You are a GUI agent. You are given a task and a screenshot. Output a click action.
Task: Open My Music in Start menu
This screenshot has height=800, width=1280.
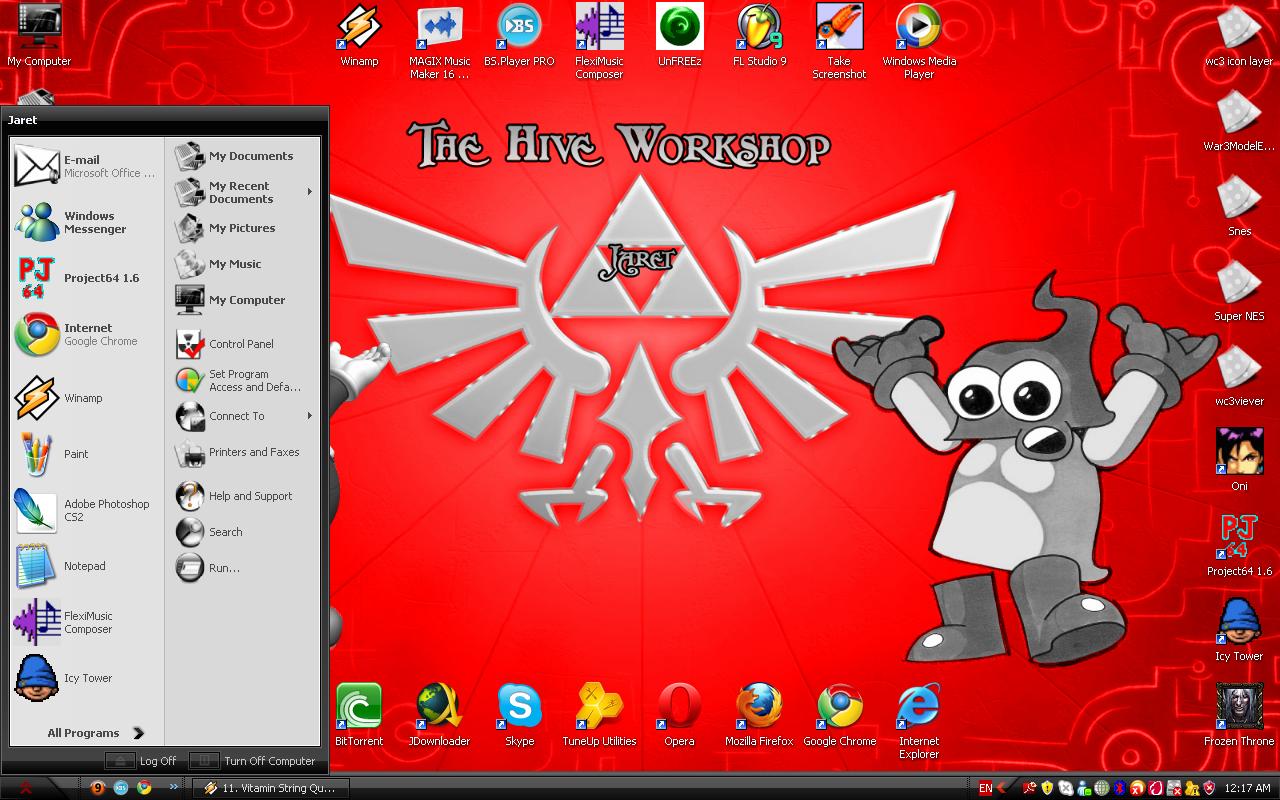point(243,264)
